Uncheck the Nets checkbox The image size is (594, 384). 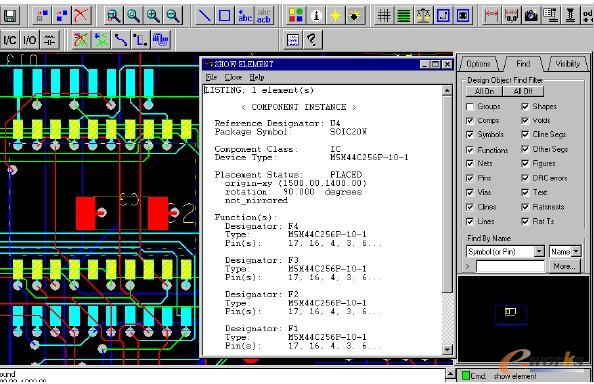pos(470,164)
